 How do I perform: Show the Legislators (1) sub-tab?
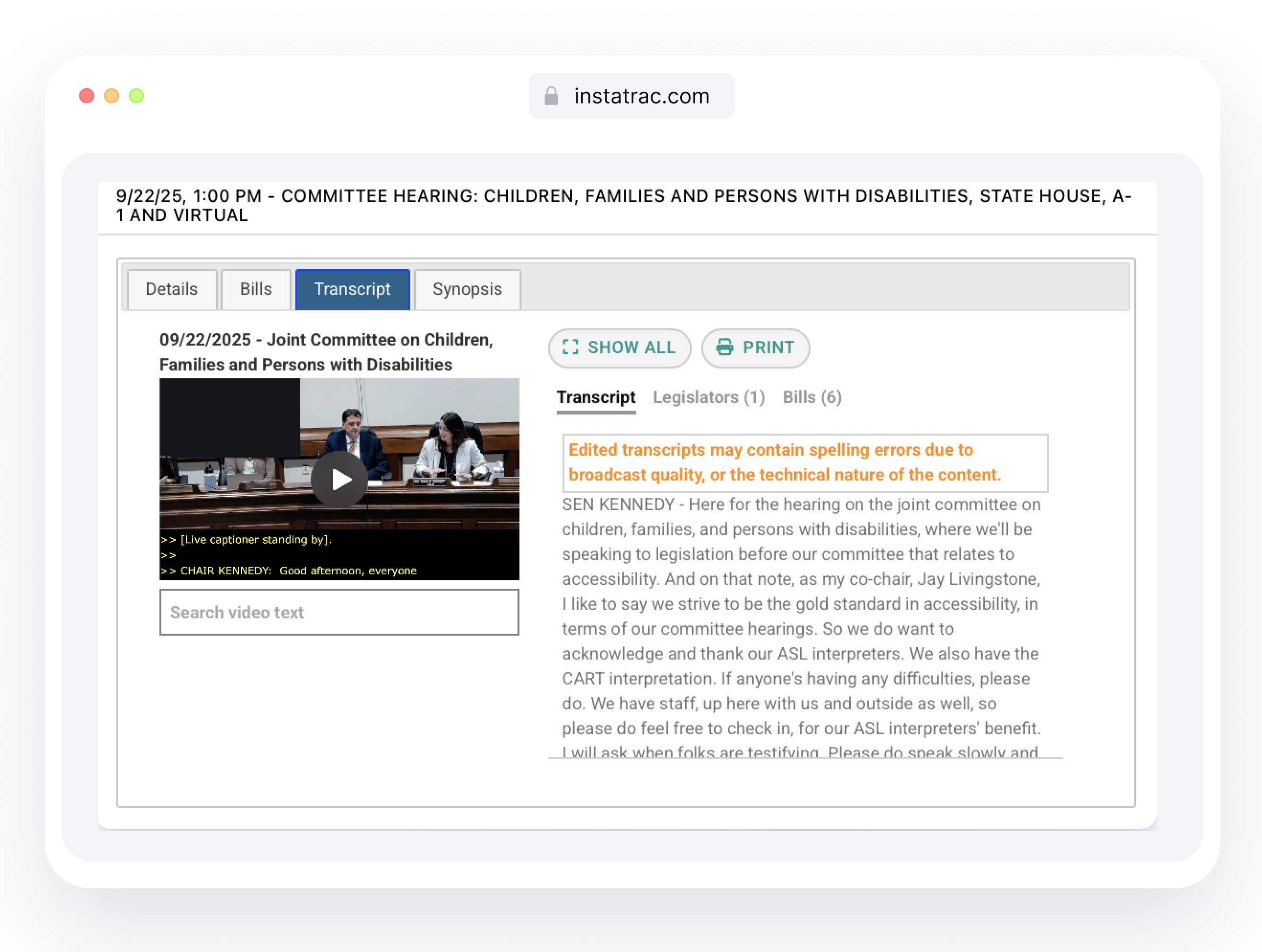709,397
